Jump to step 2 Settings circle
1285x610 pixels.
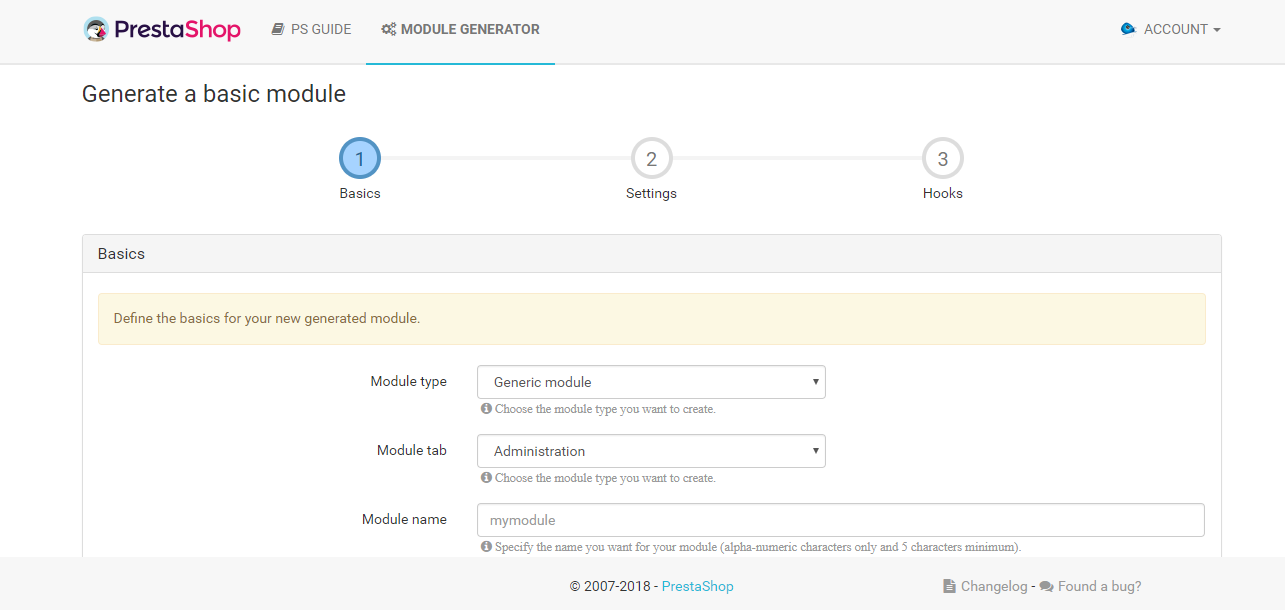651,159
